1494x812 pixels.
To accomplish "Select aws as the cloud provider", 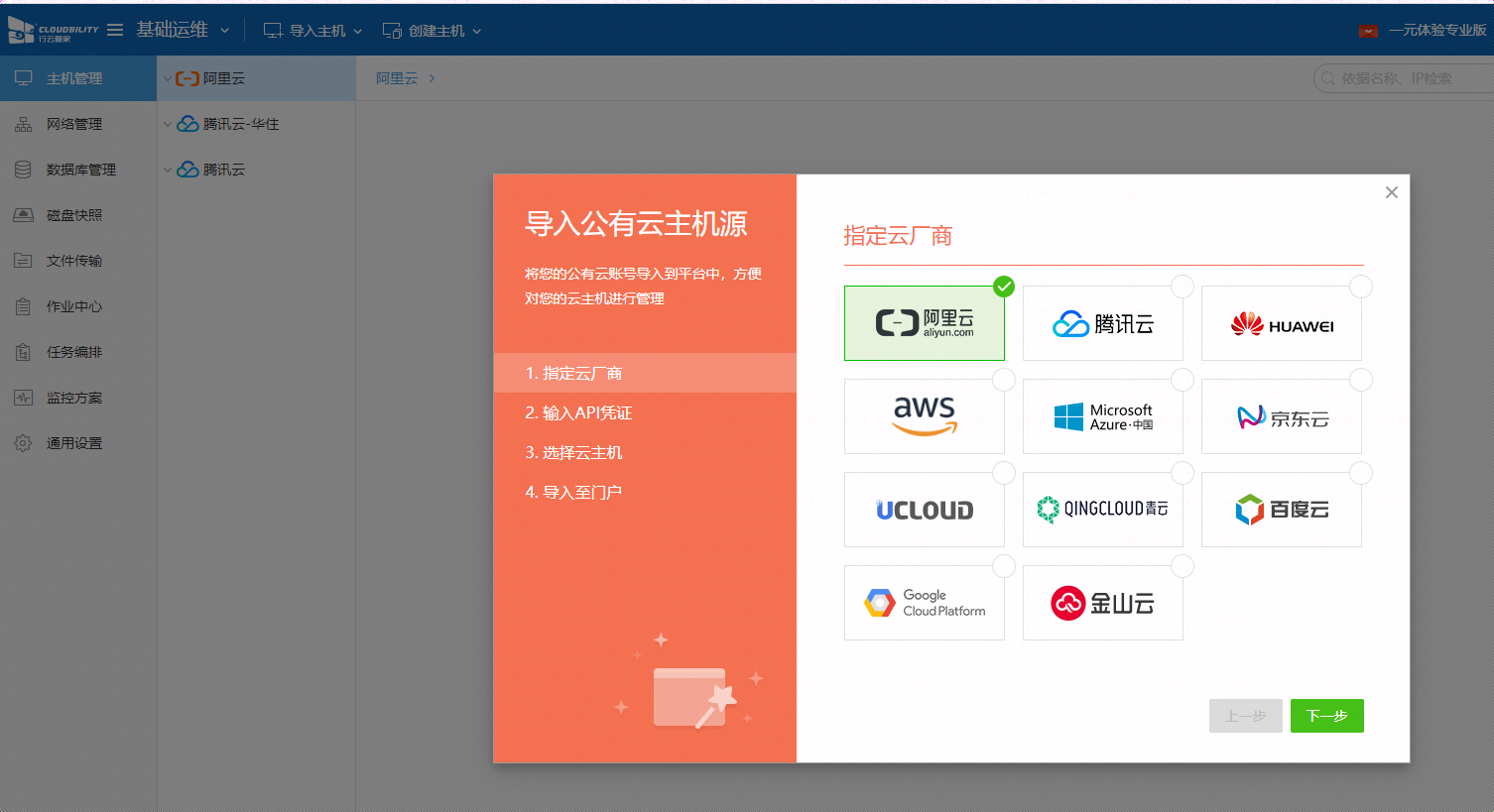I will (924, 415).
